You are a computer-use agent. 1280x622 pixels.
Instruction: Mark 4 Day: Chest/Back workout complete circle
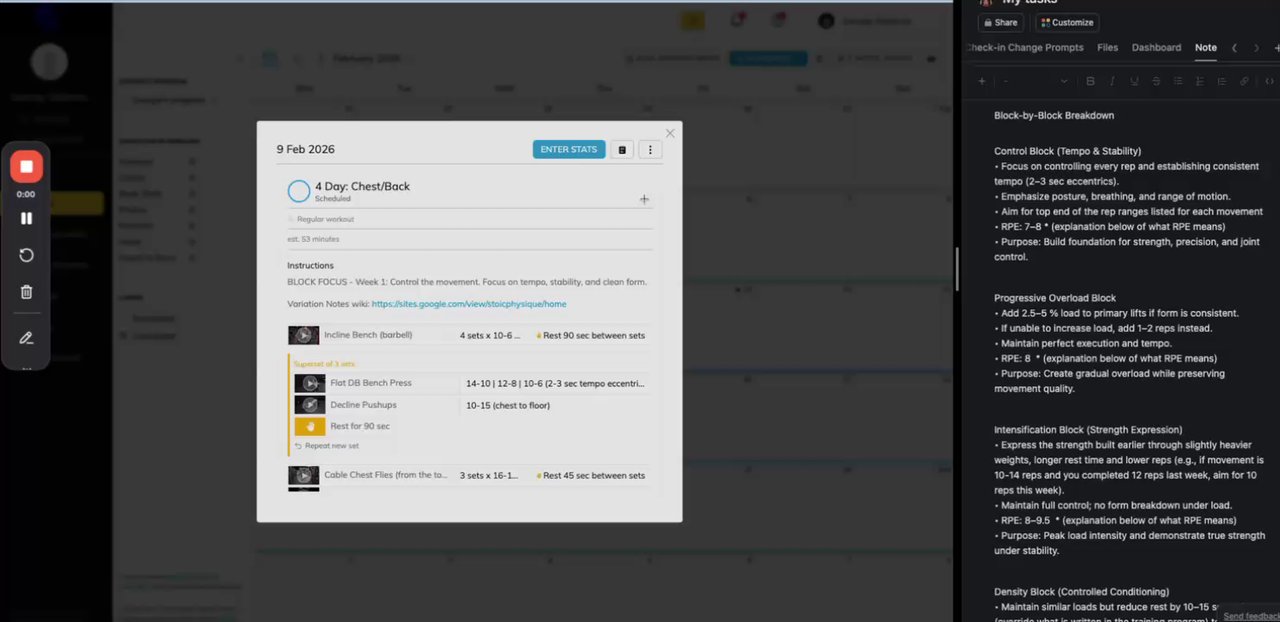(x=298, y=191)
